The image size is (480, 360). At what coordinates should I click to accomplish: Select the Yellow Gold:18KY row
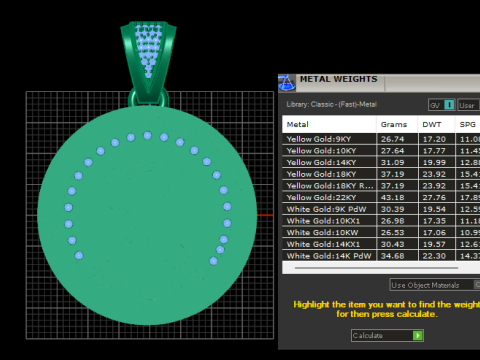tap(381, 174)
